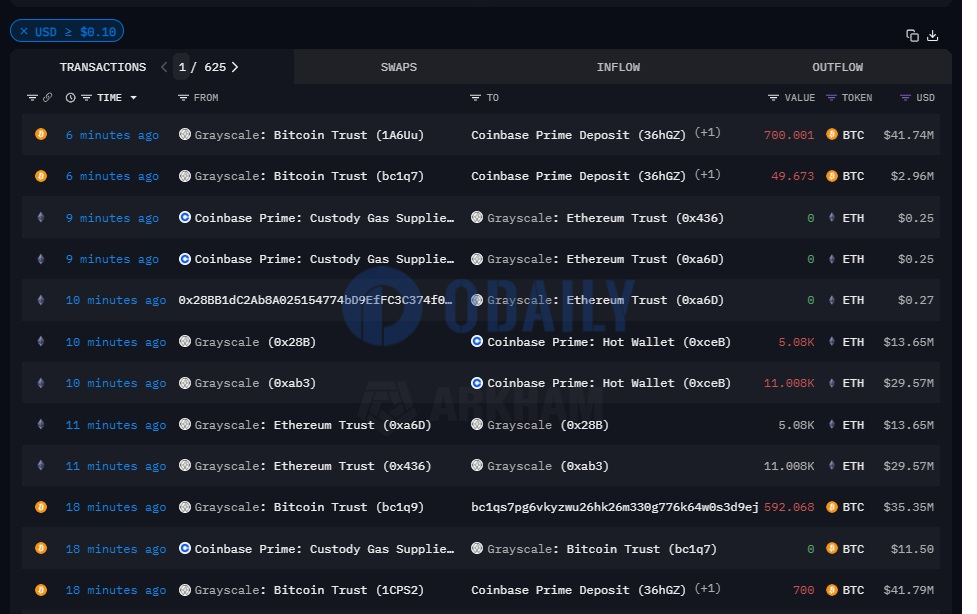Open Grayscale: Ethereum Trust (0x436) sender
This screenshot has height=614, width=977.
tap(313, 466)
